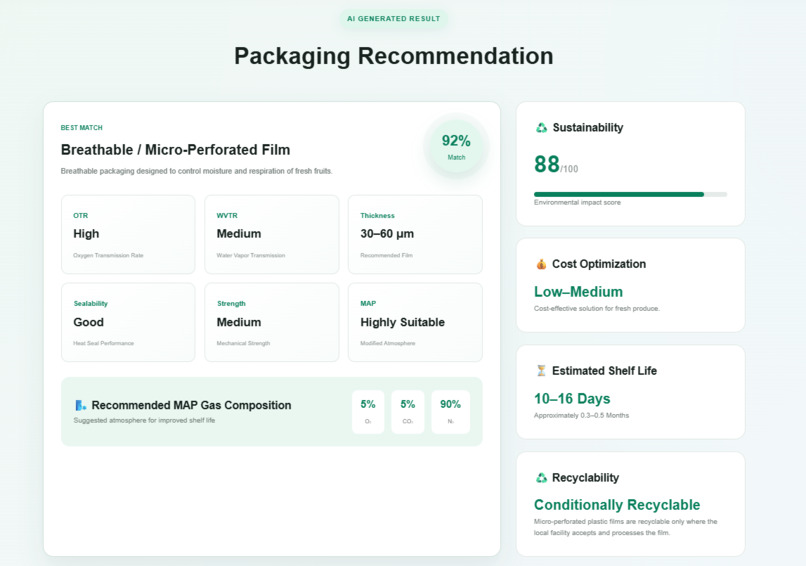Click the micro-perforated plastic films recyclability note
This screenshot has height=566, width=806.
tap(626, 527)
